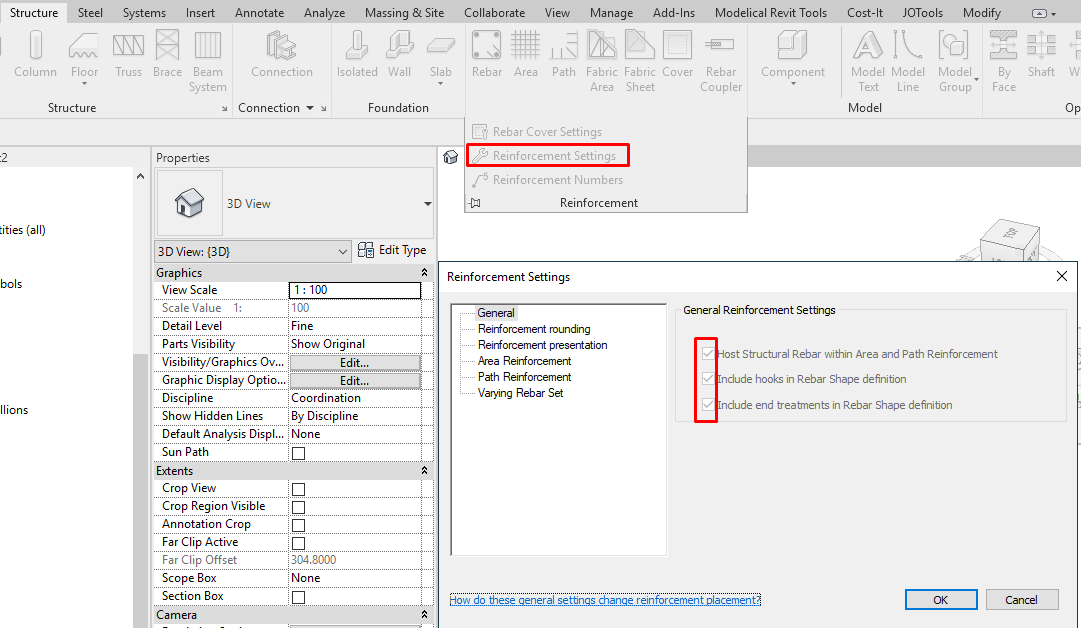Select the Slab foundation tool
The image size is (1081, 628).
(441, 52)
